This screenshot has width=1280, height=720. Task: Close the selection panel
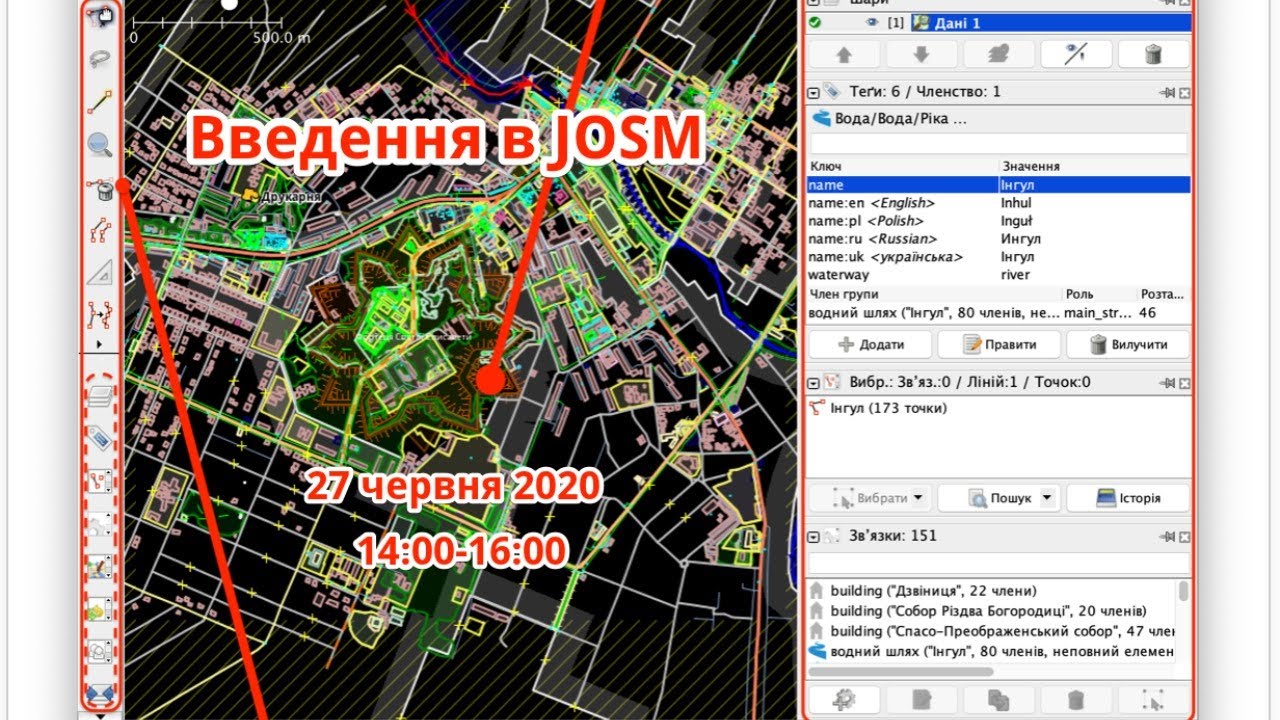1185,382
